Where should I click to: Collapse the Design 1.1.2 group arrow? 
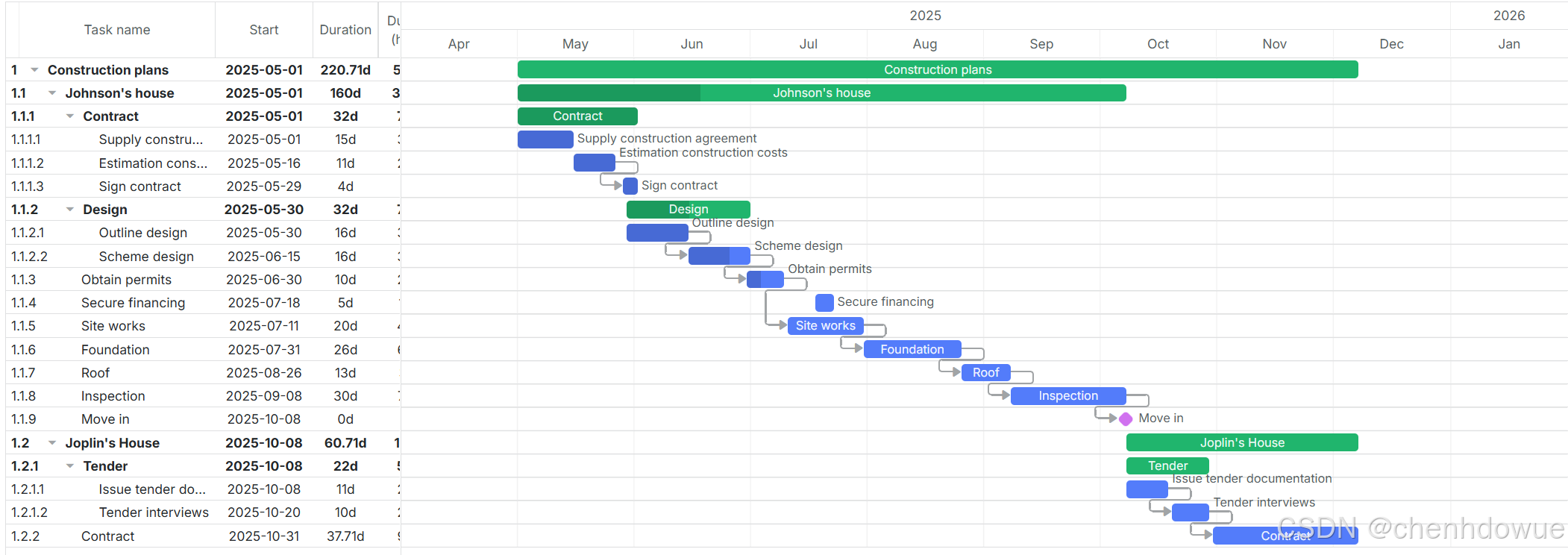(70, 210)
